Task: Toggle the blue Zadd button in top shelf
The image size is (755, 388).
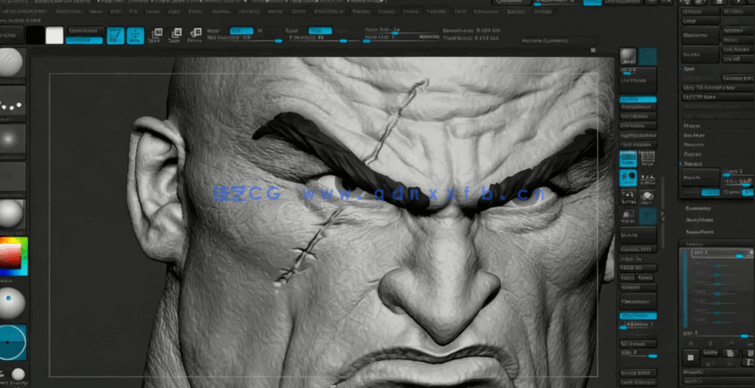Action: 320,31
